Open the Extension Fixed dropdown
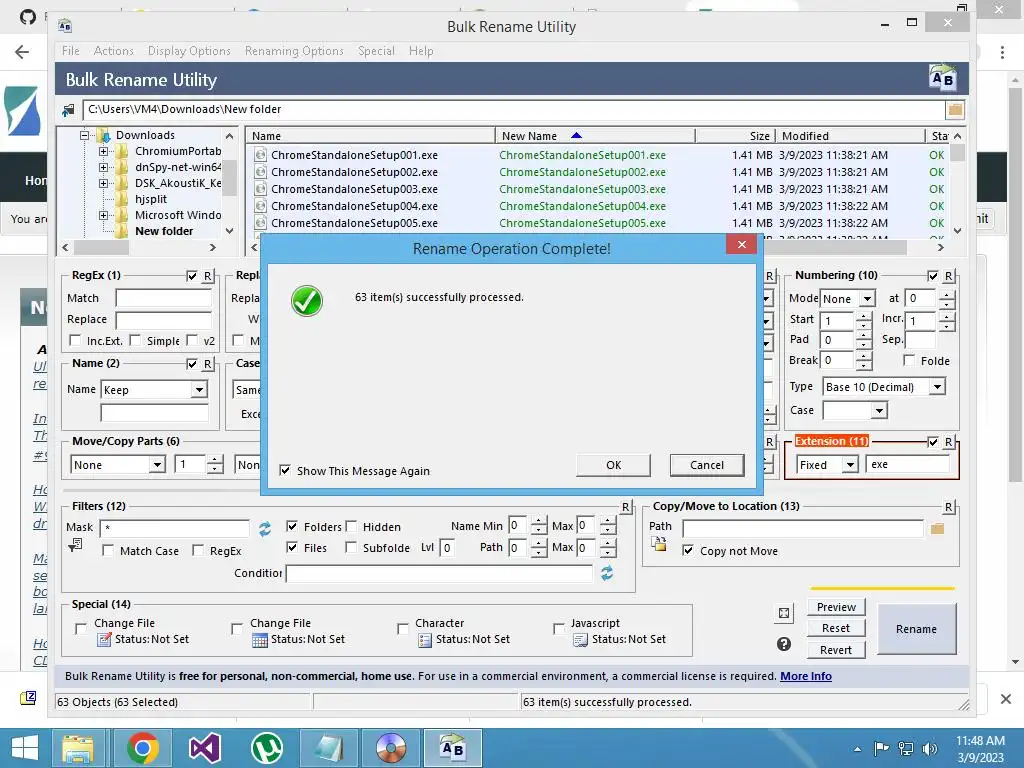 click(x=850, y=464)
